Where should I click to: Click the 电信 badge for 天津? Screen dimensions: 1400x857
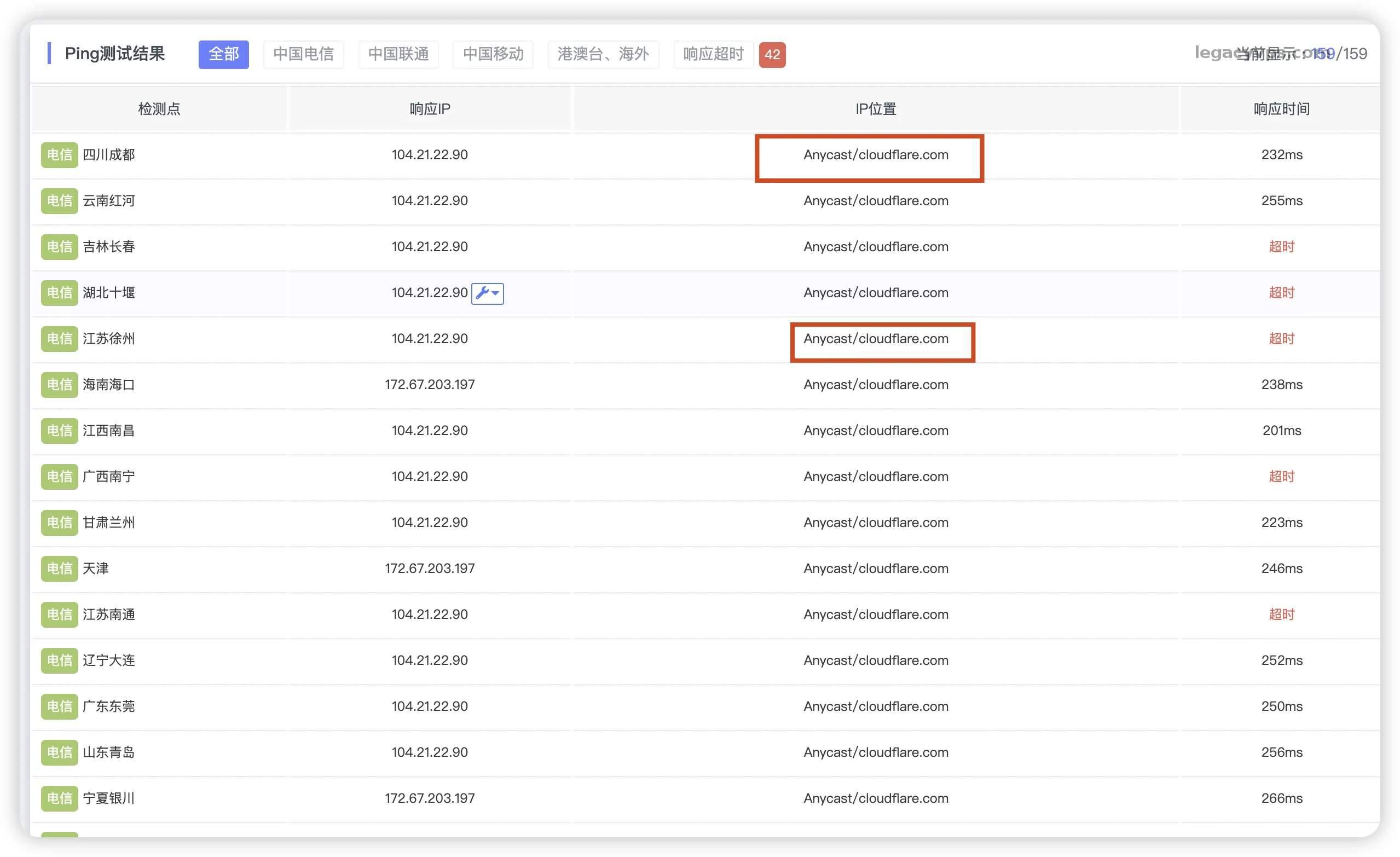point(59,569)
